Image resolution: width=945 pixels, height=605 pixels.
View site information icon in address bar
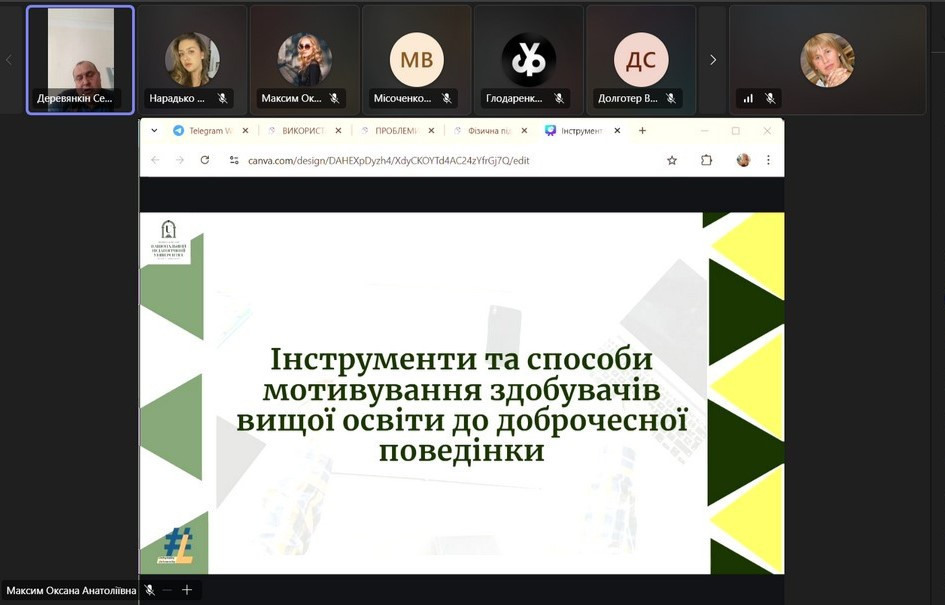[x=234, y=160]
